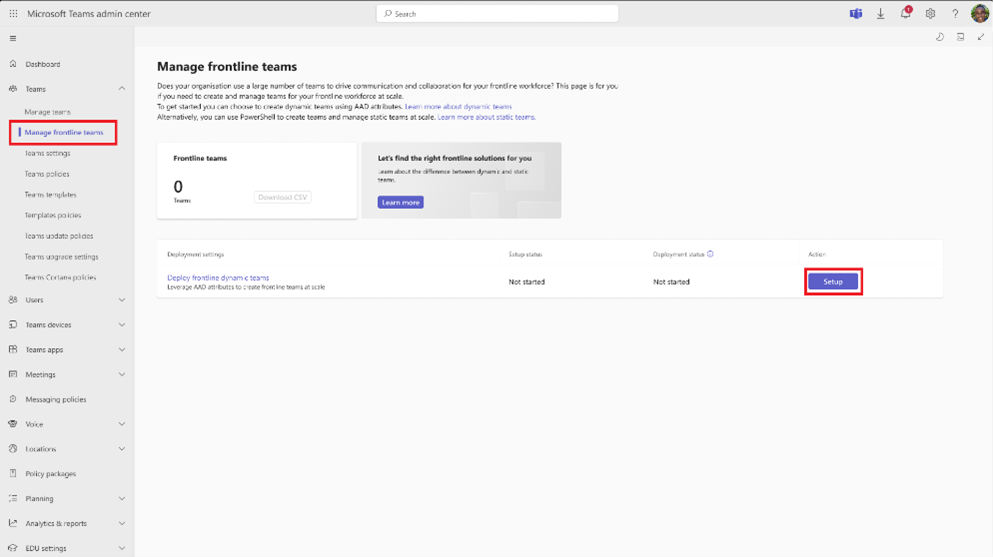Image resolution: width=993 pixels, height=557 pixels.
Task: Collapse the navigation hamburger menu
Action: [13, 39]
